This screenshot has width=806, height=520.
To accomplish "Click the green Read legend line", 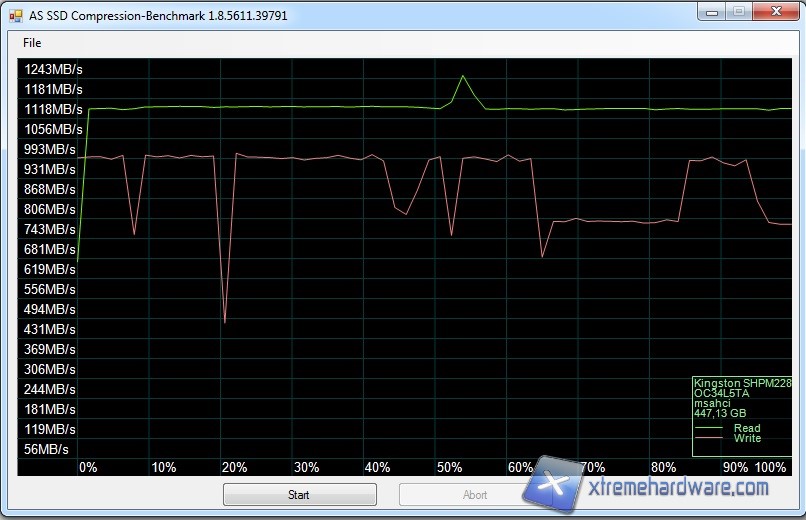I will (x=711, y=429).
